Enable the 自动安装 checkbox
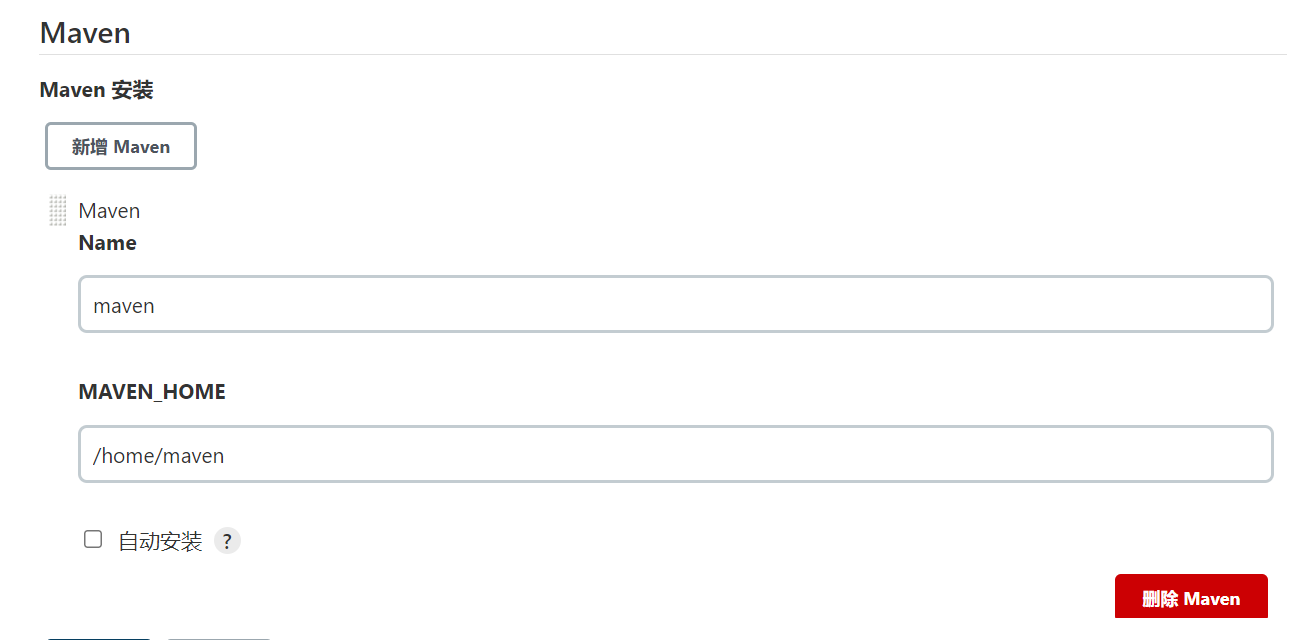The image size is (1291, 640). tap(93, 539)
